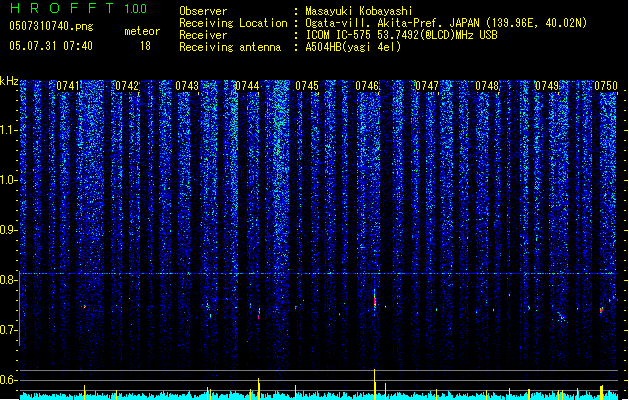Click the 1.1 frequency axis label

tap(8, 130)
